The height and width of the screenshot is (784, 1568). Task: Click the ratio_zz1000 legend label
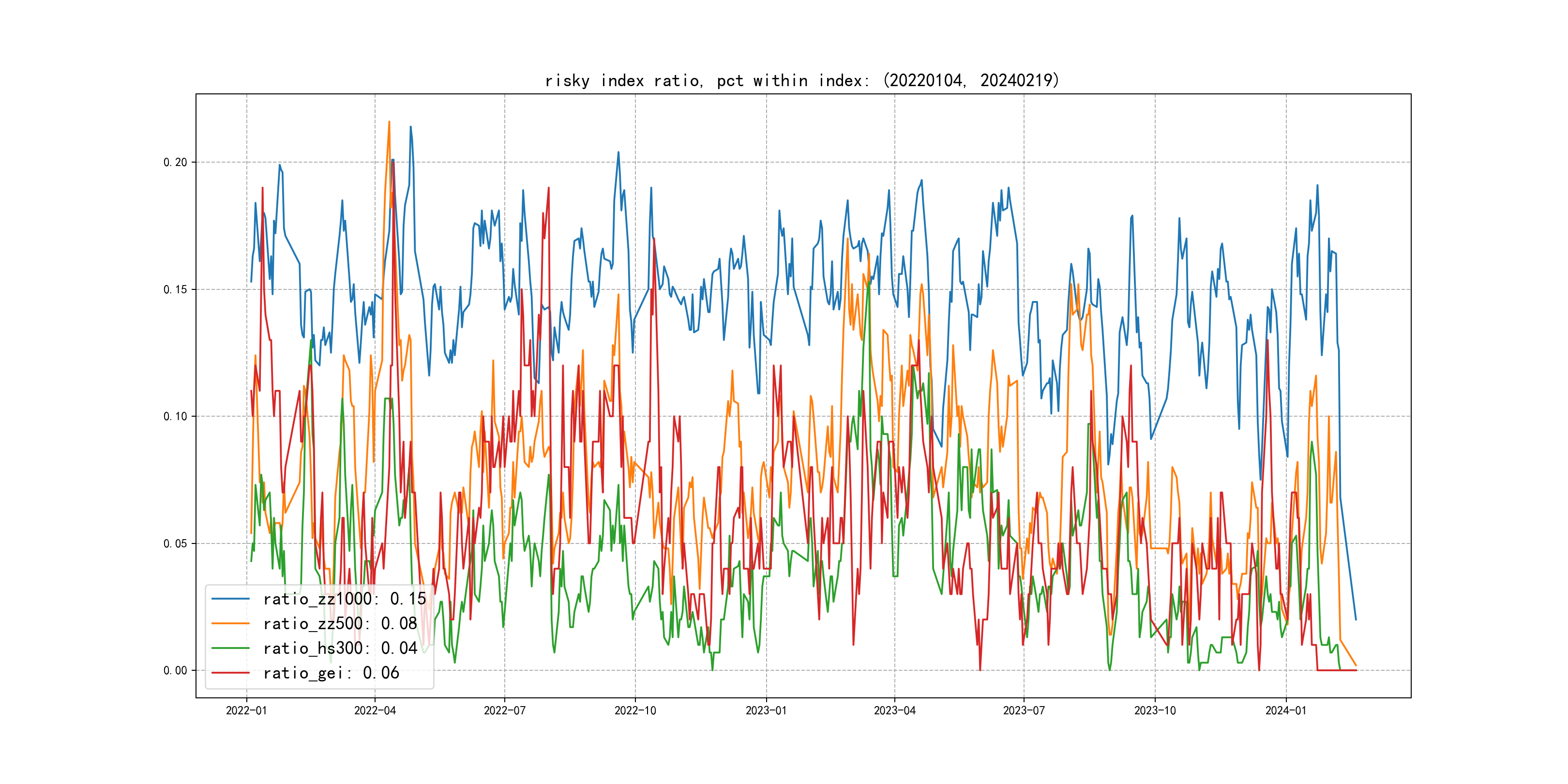pos(344,599)
